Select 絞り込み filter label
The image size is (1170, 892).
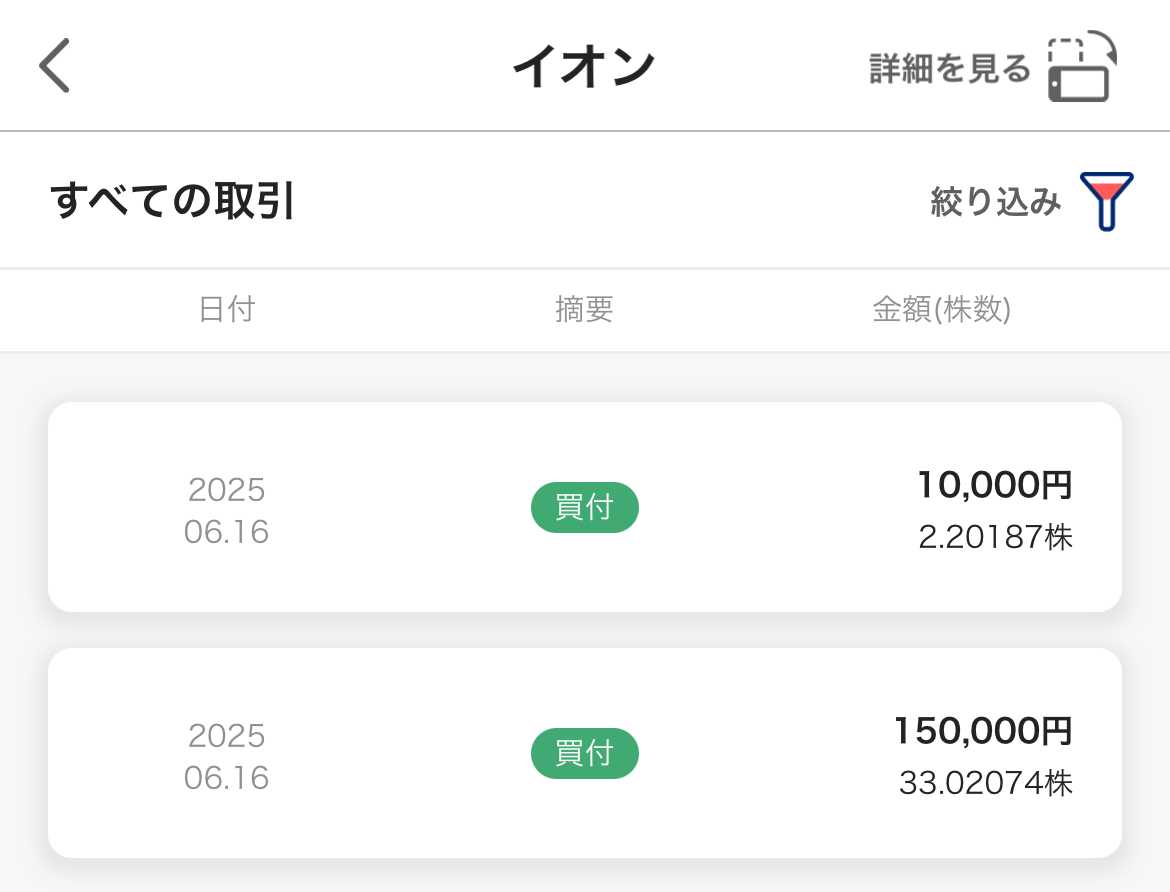[x=995, y=202]
